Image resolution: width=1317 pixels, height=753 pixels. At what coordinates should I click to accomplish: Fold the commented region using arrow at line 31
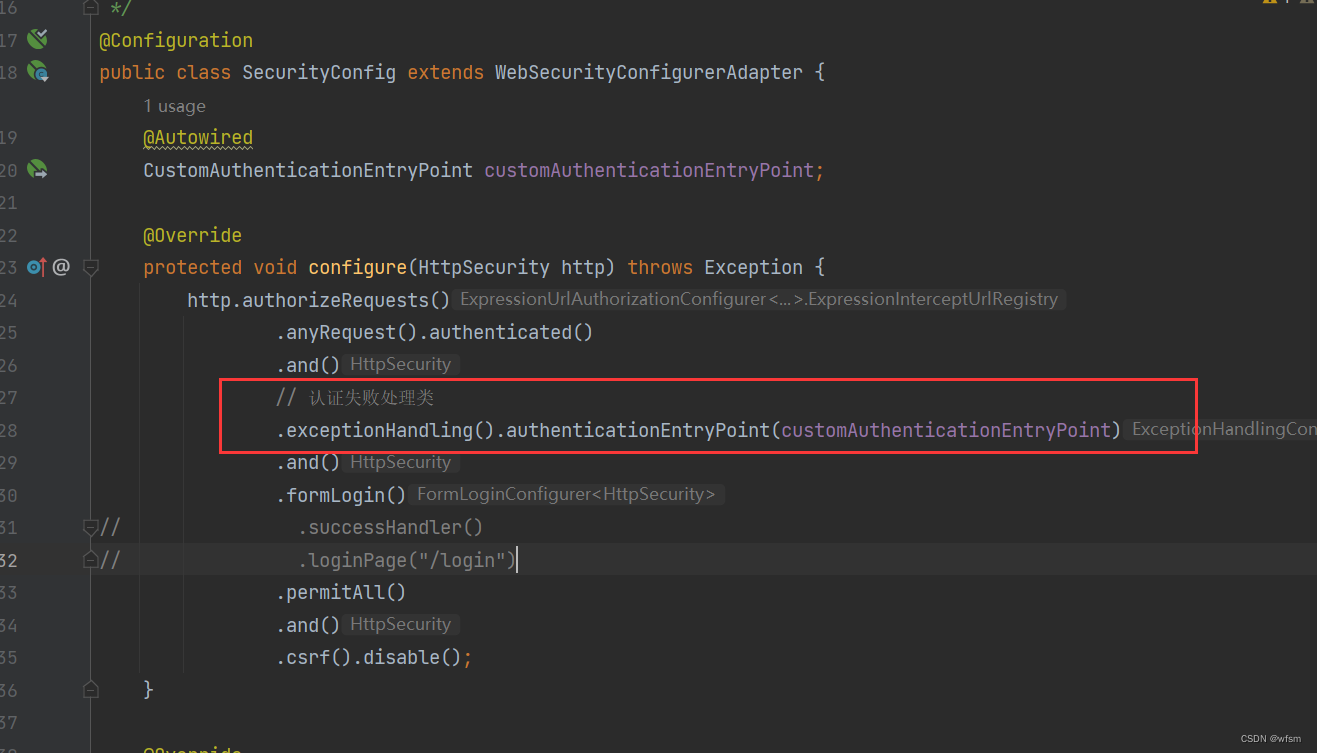[x=90, y=526]
